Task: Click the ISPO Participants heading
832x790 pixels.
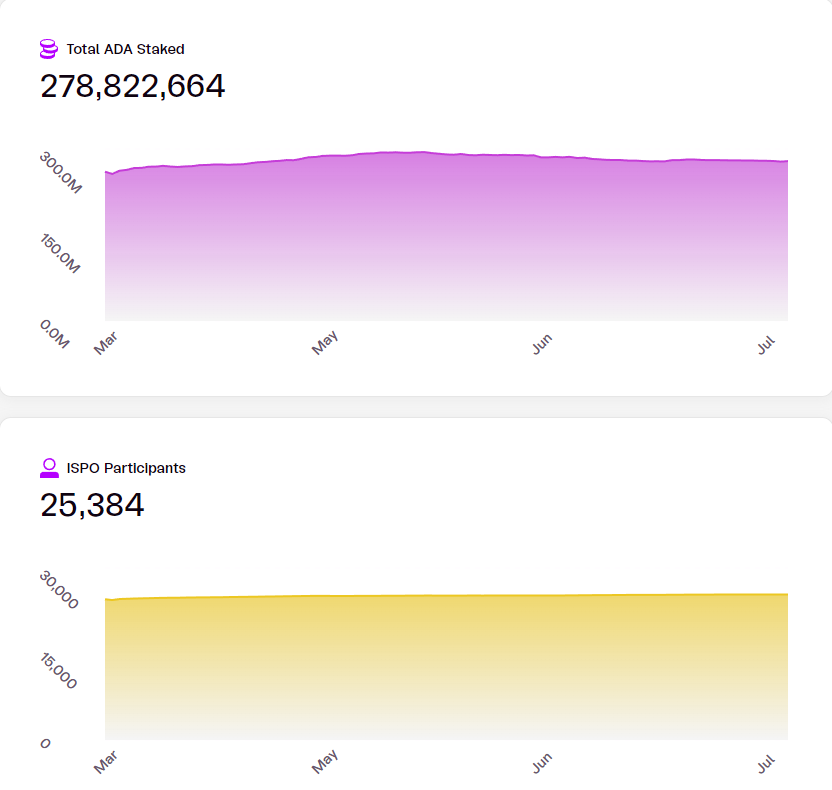Action: [126, 467]
